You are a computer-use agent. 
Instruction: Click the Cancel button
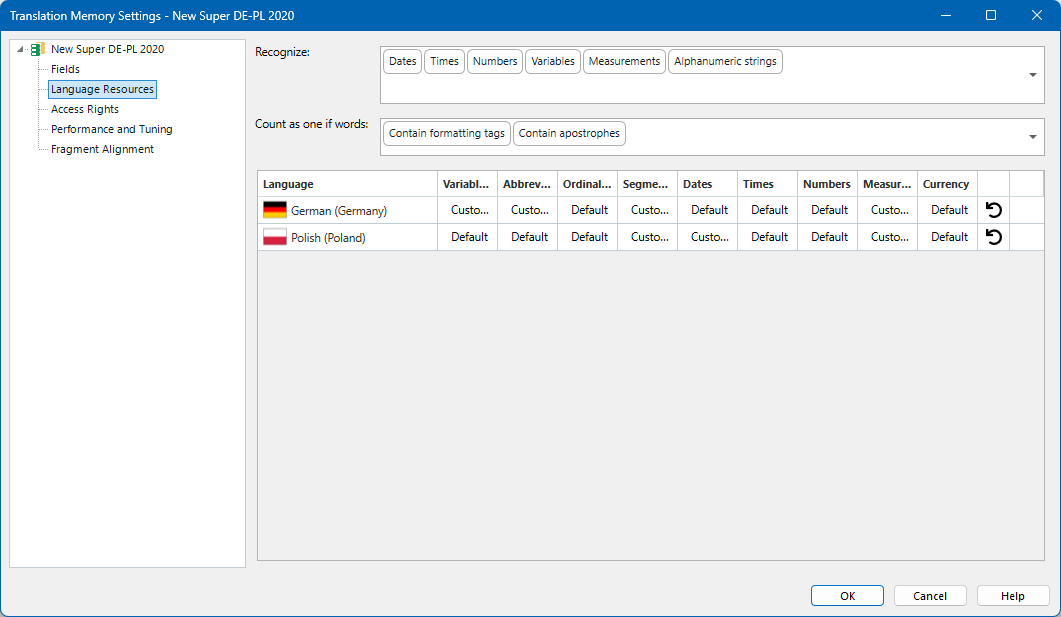pos(930,596)
